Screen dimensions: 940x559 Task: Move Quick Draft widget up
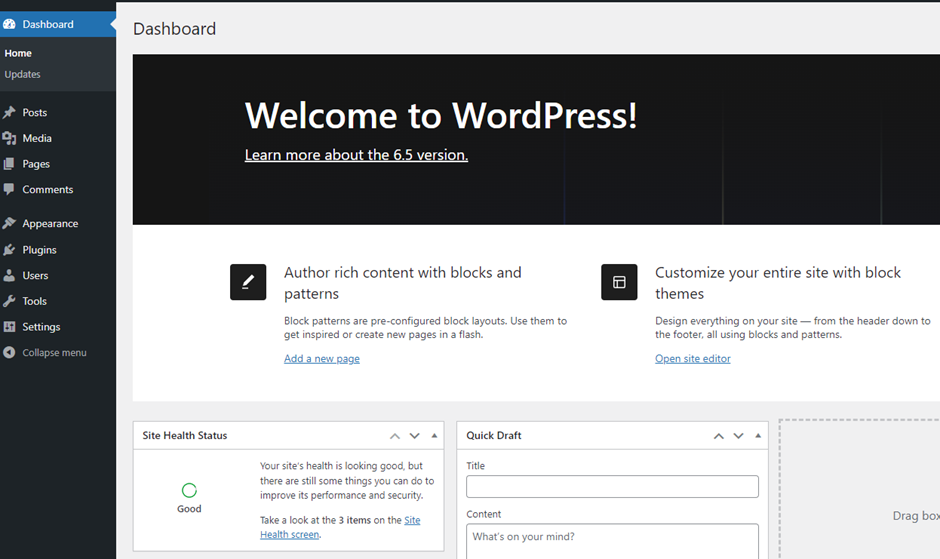719,436
